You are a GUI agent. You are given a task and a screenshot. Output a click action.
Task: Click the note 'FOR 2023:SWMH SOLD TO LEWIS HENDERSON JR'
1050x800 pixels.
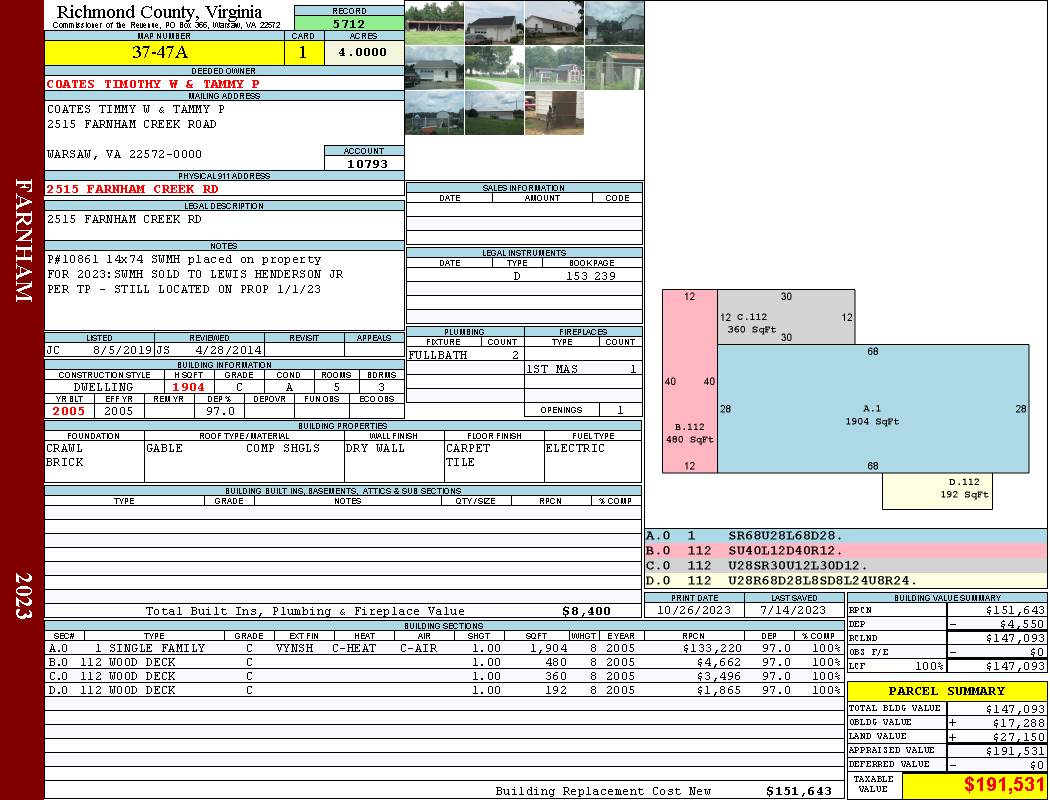pos(195,274)
